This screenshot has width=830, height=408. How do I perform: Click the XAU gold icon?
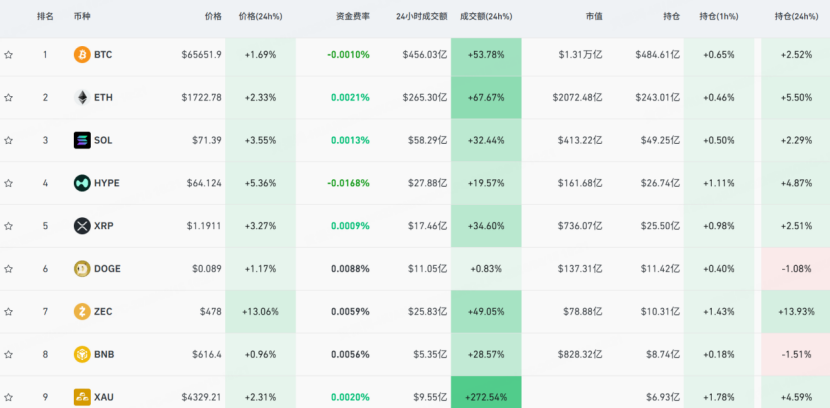(x=82, y=397)
